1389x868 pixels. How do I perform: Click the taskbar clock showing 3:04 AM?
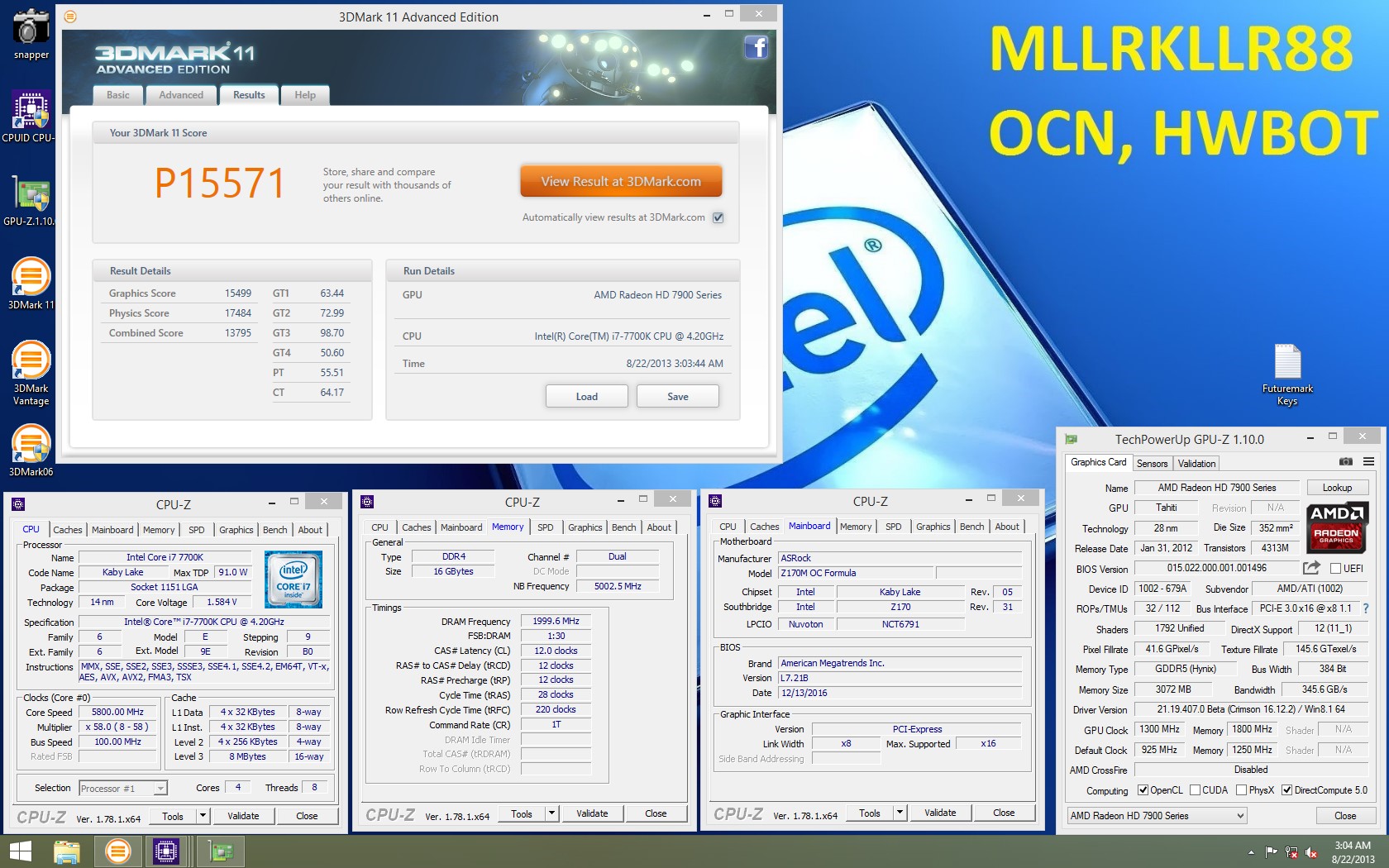point(1353,852)
